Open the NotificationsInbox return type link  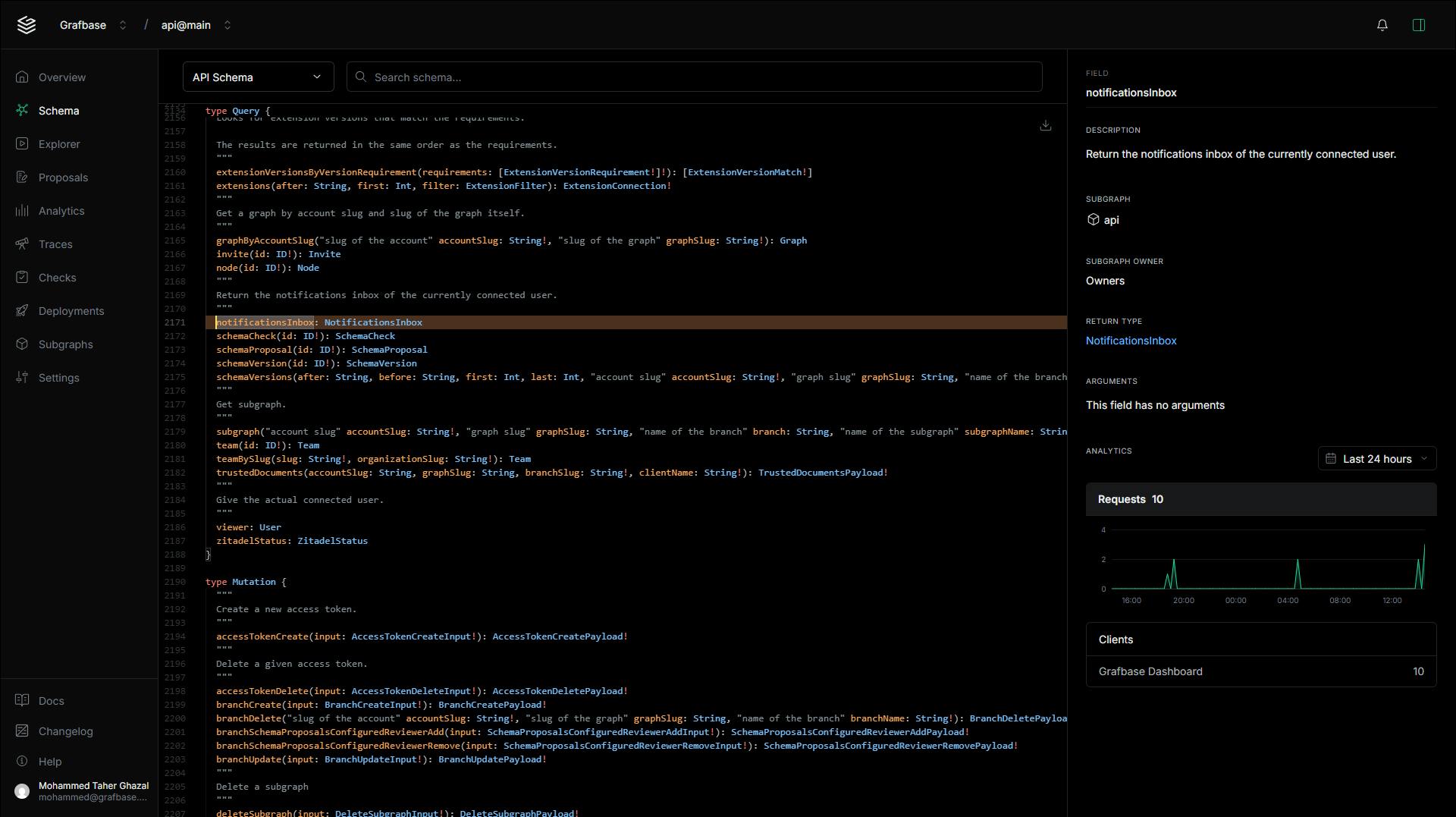(1131, 341)
